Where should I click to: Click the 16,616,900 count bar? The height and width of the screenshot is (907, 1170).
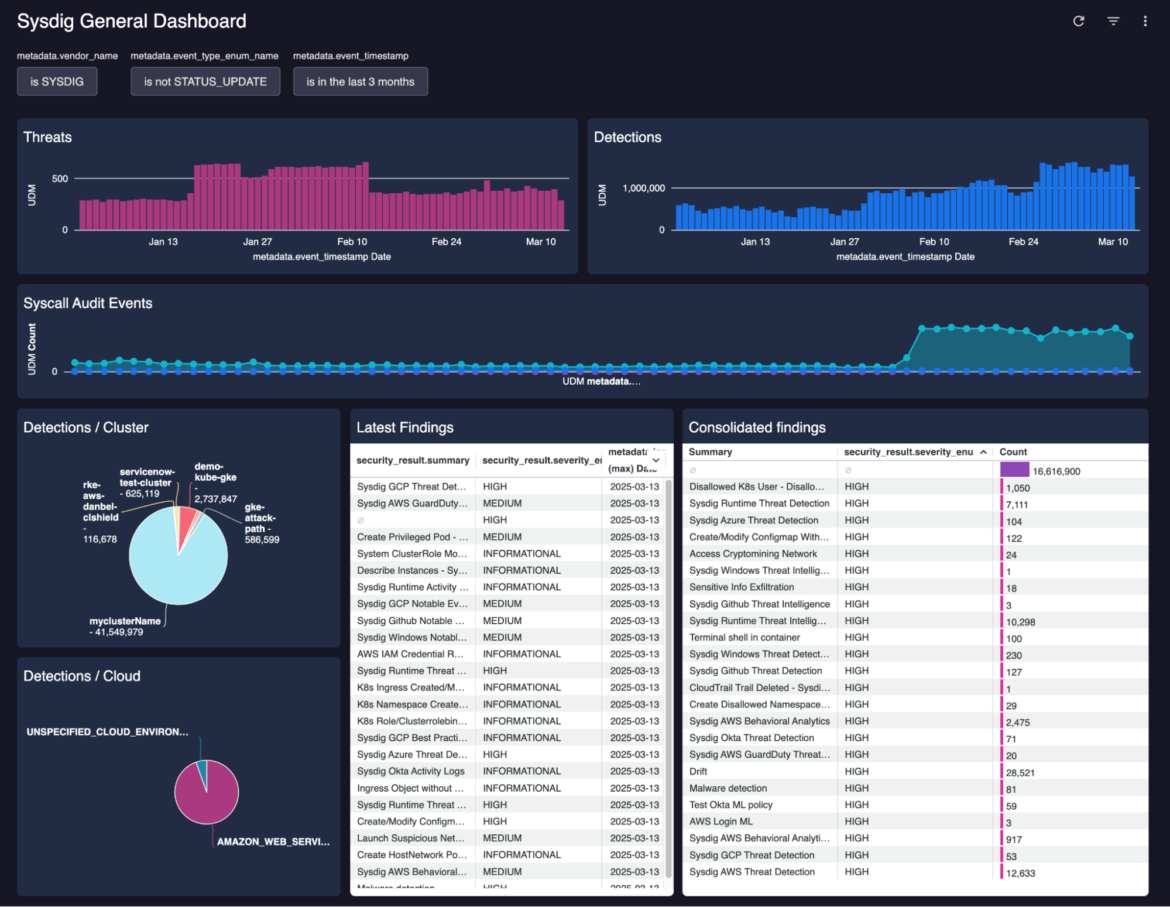click(x=1014, y=470)
